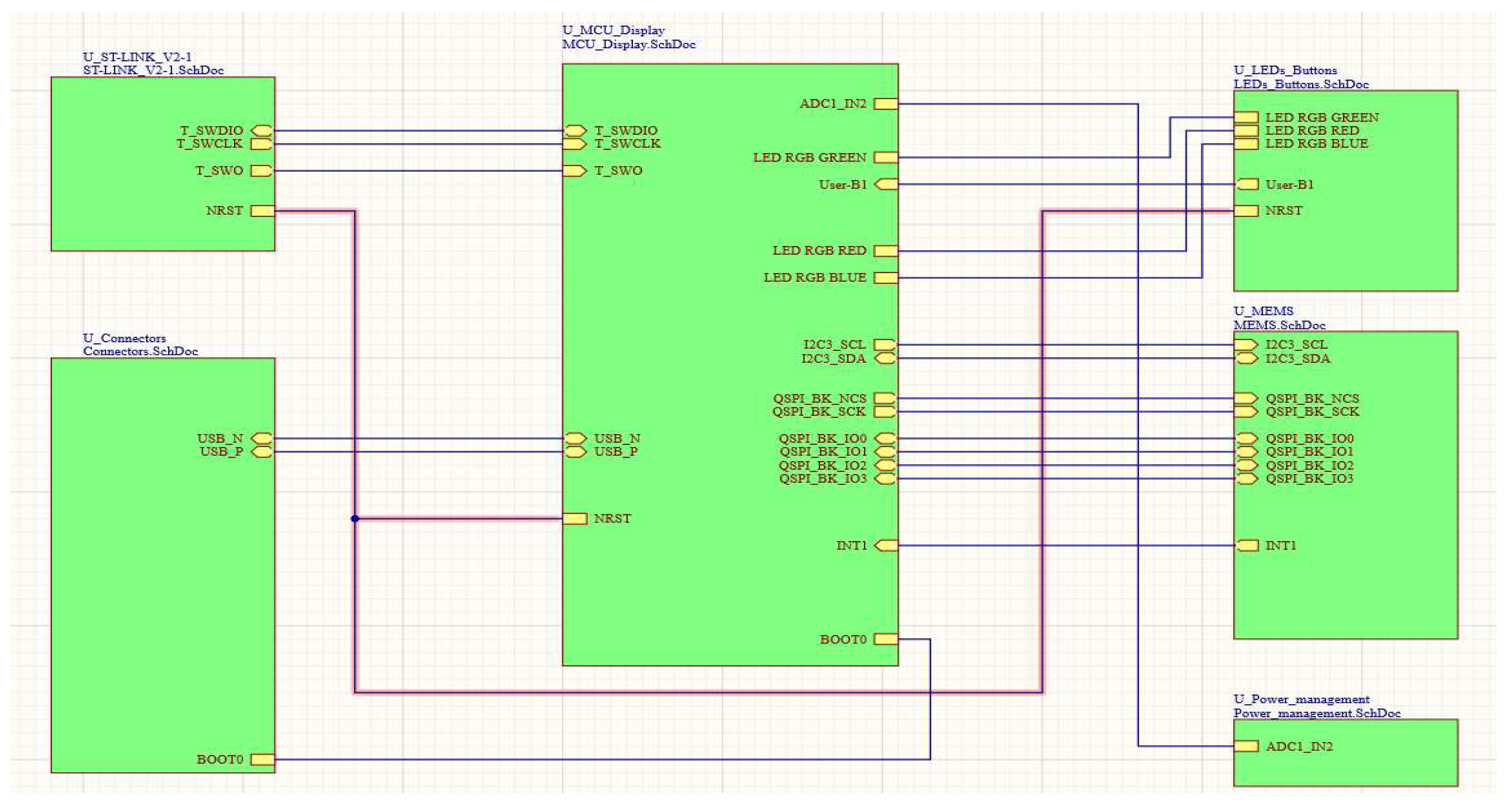Image resolution: width=1509 pixels, height=812 pixels.
Task: Select ADC1_IN2 port on Power_management sheet
Action: (1247, 746)
